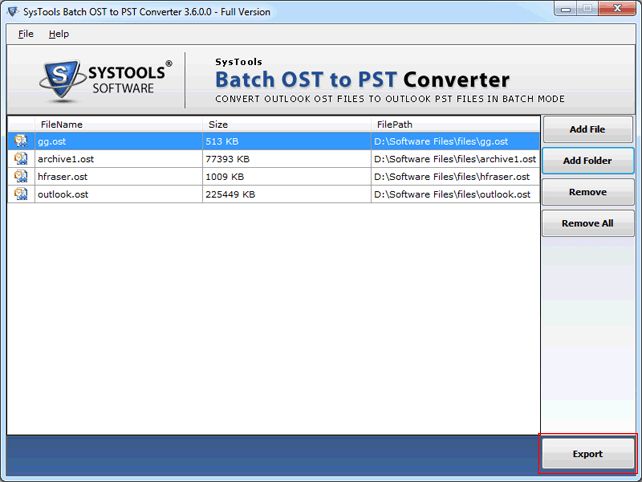Select the hfraser.ost file name
This screenshot has width=642, height=482.
(x=62, y=177)
